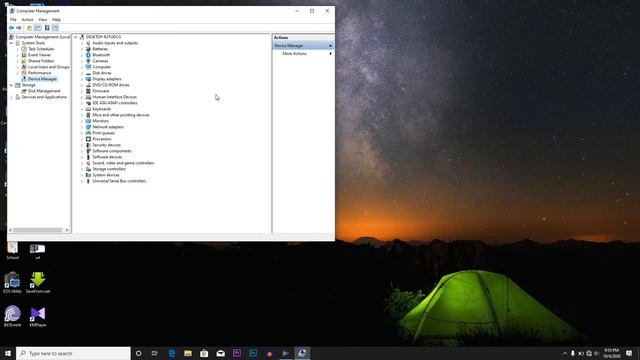Select Disk Management under Storage
640x360 pixels.
[x=44, y=91]
